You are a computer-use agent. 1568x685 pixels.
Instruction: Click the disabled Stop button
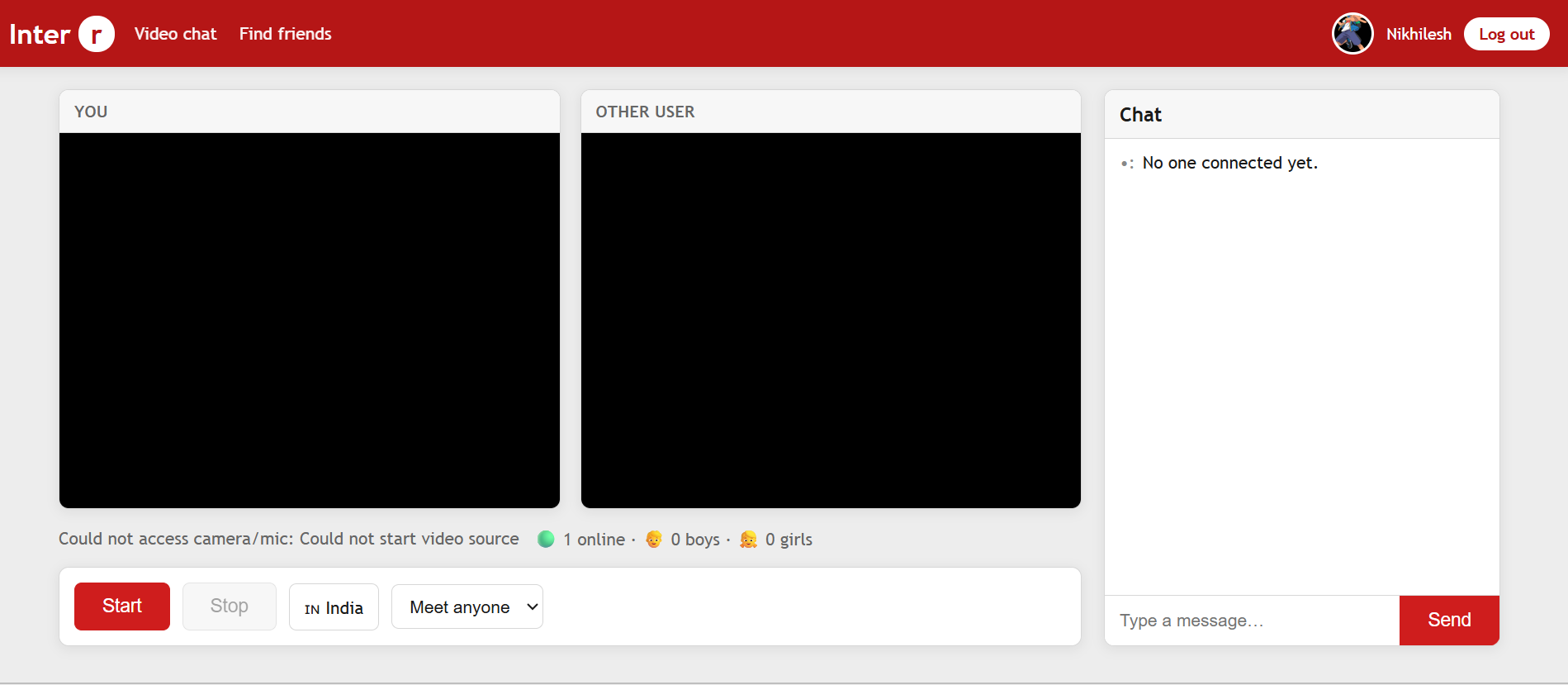(x=230, y=607)
